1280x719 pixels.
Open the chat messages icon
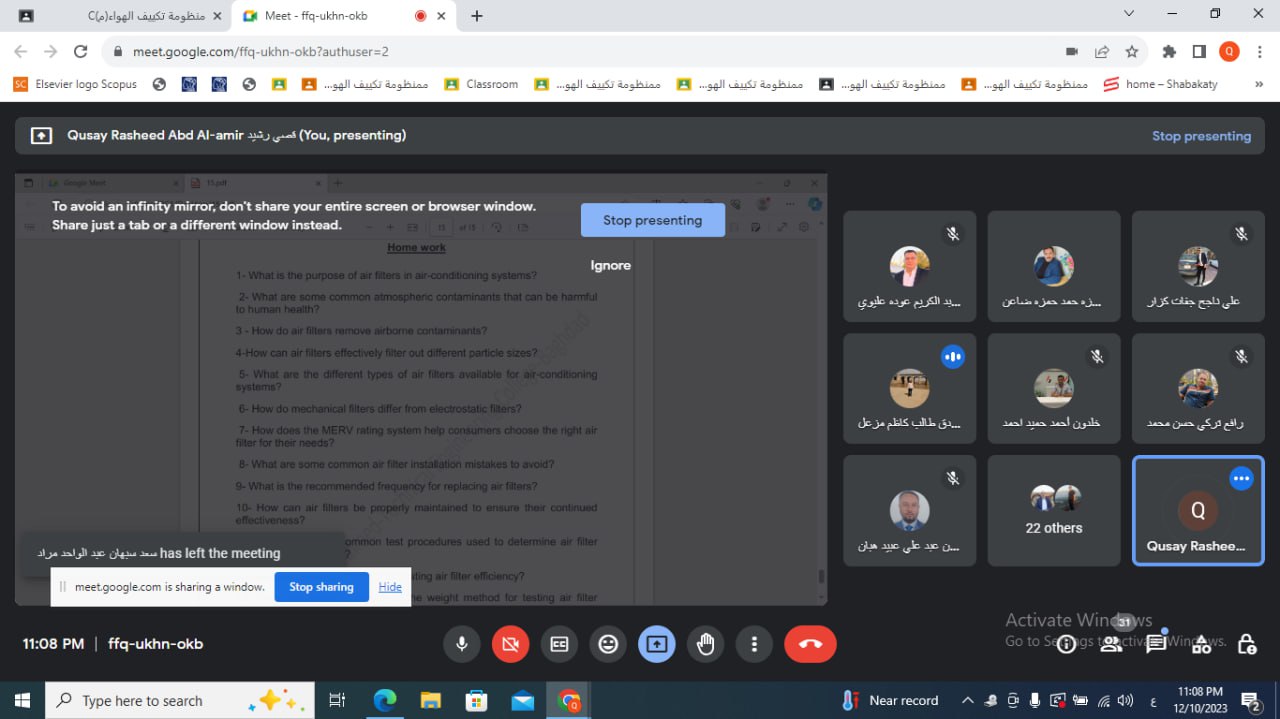pos(1156,645)
